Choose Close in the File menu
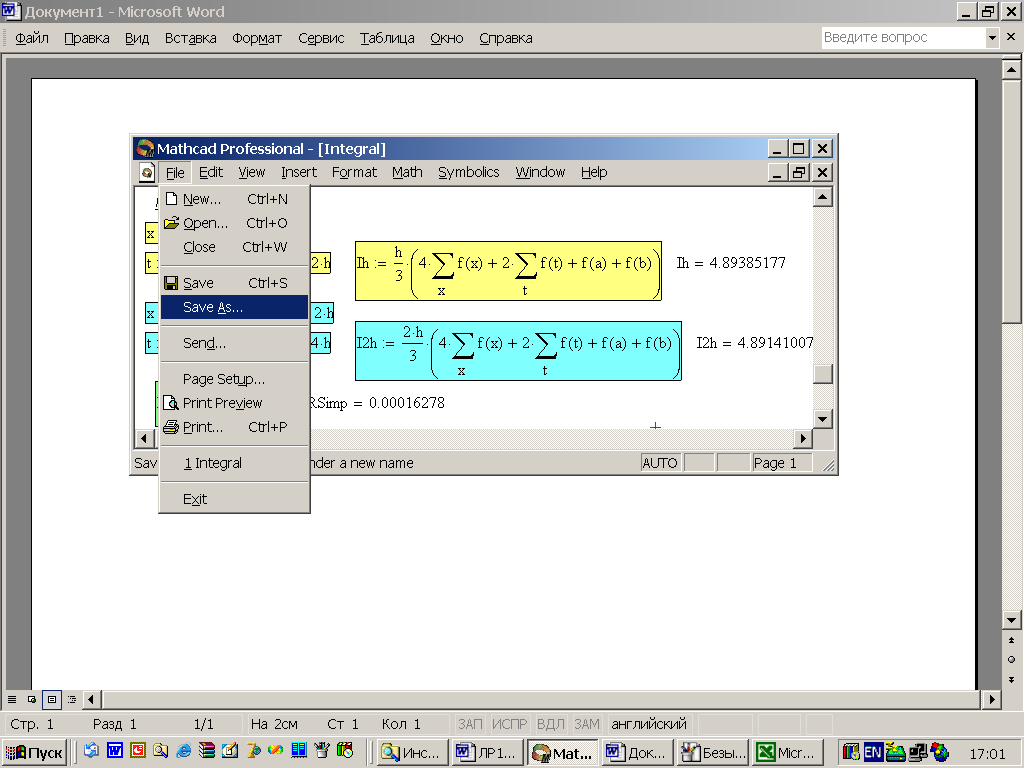The image size is (1024, 768). click(x=234, y=247)
